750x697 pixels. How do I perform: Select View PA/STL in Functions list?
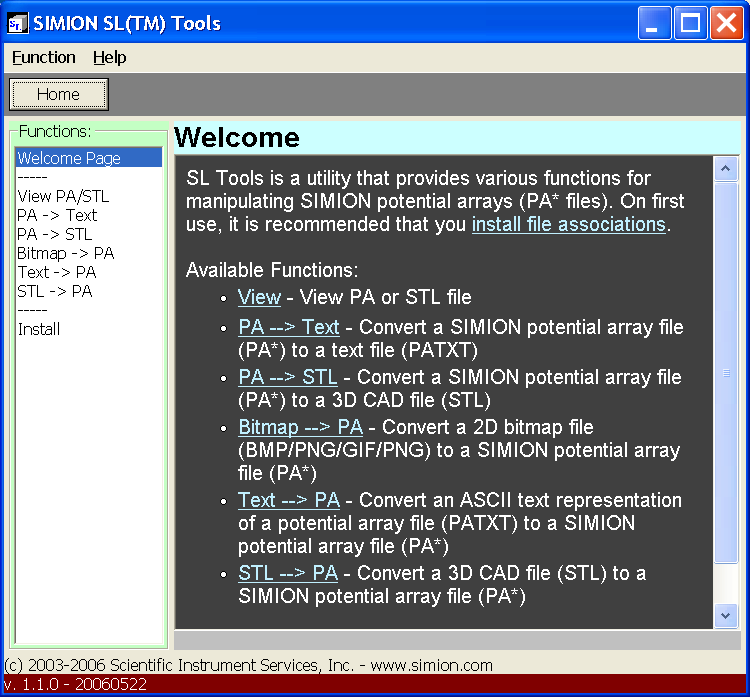pyautogui.click(x=89, y=196)
